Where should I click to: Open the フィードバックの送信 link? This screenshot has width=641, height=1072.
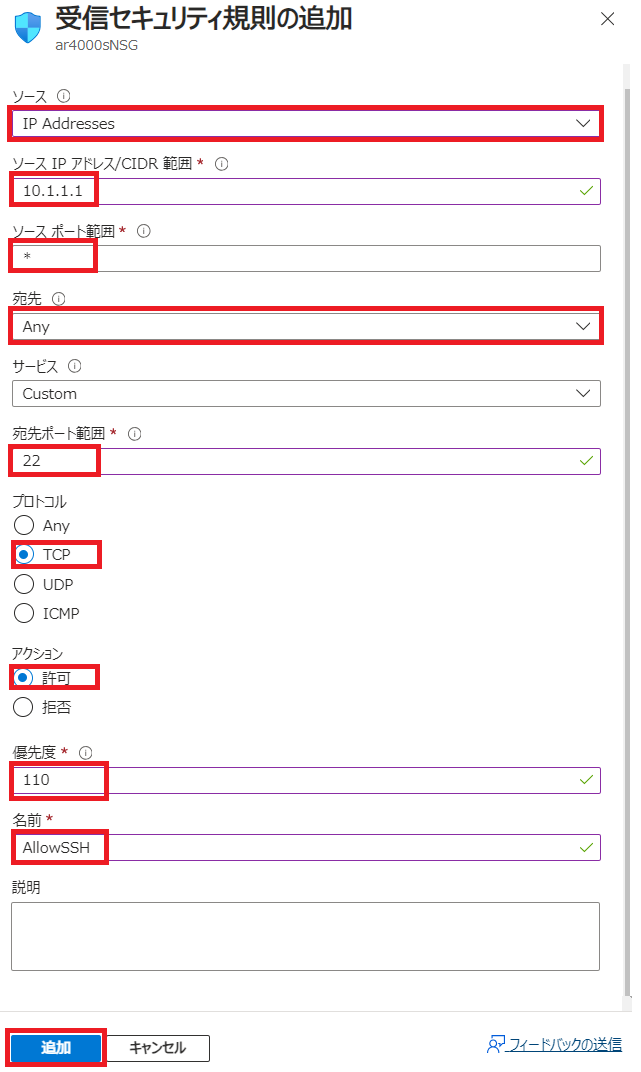click(x=565, y=1045)
